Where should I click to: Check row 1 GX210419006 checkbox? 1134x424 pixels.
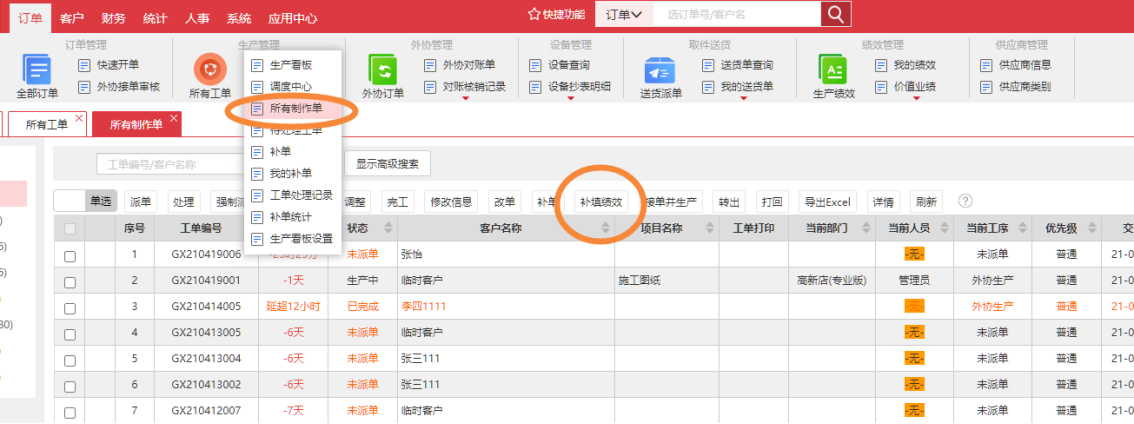click(x=69, y=255)
